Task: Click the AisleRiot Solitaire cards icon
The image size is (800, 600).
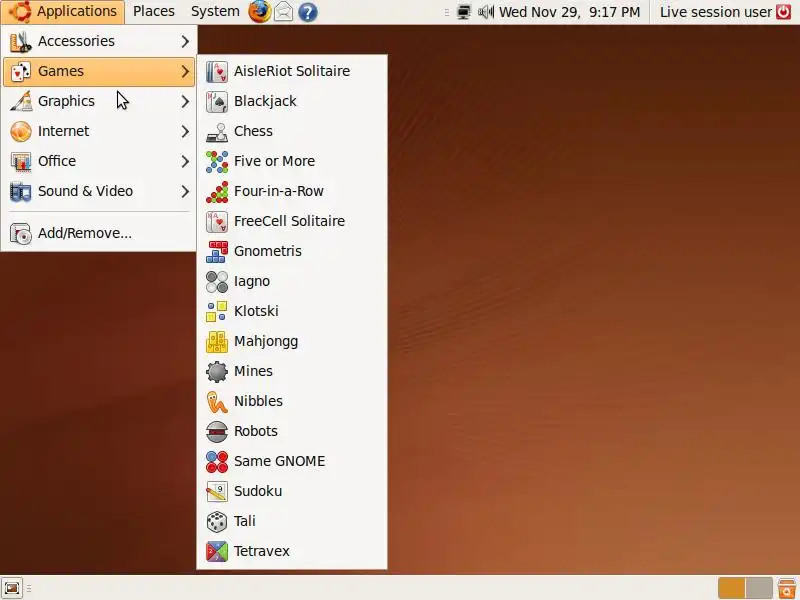Action: [x=217, y=71]
